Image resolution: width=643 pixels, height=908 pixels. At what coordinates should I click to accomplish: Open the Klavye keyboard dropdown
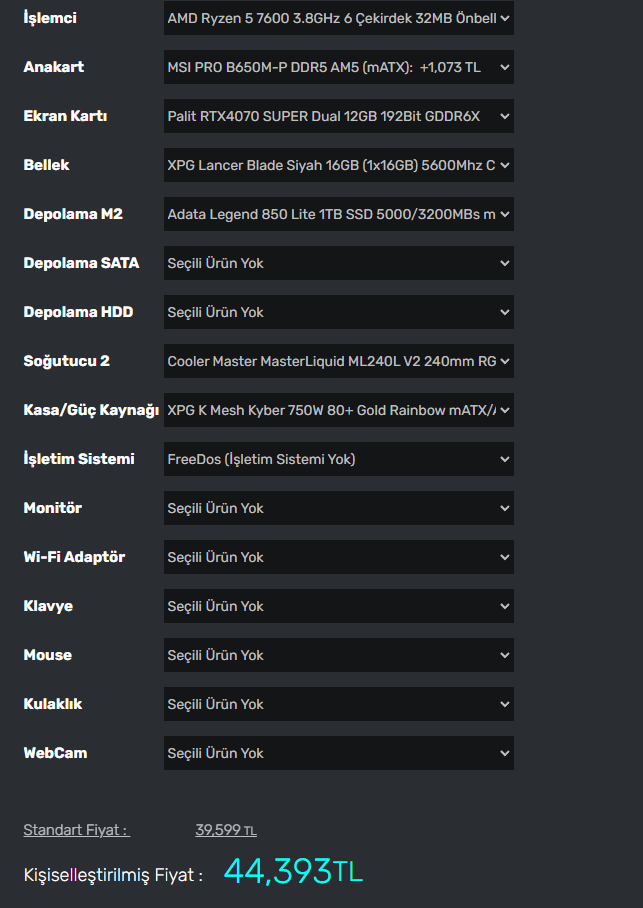pyautogui.click(x=339, y=606)
